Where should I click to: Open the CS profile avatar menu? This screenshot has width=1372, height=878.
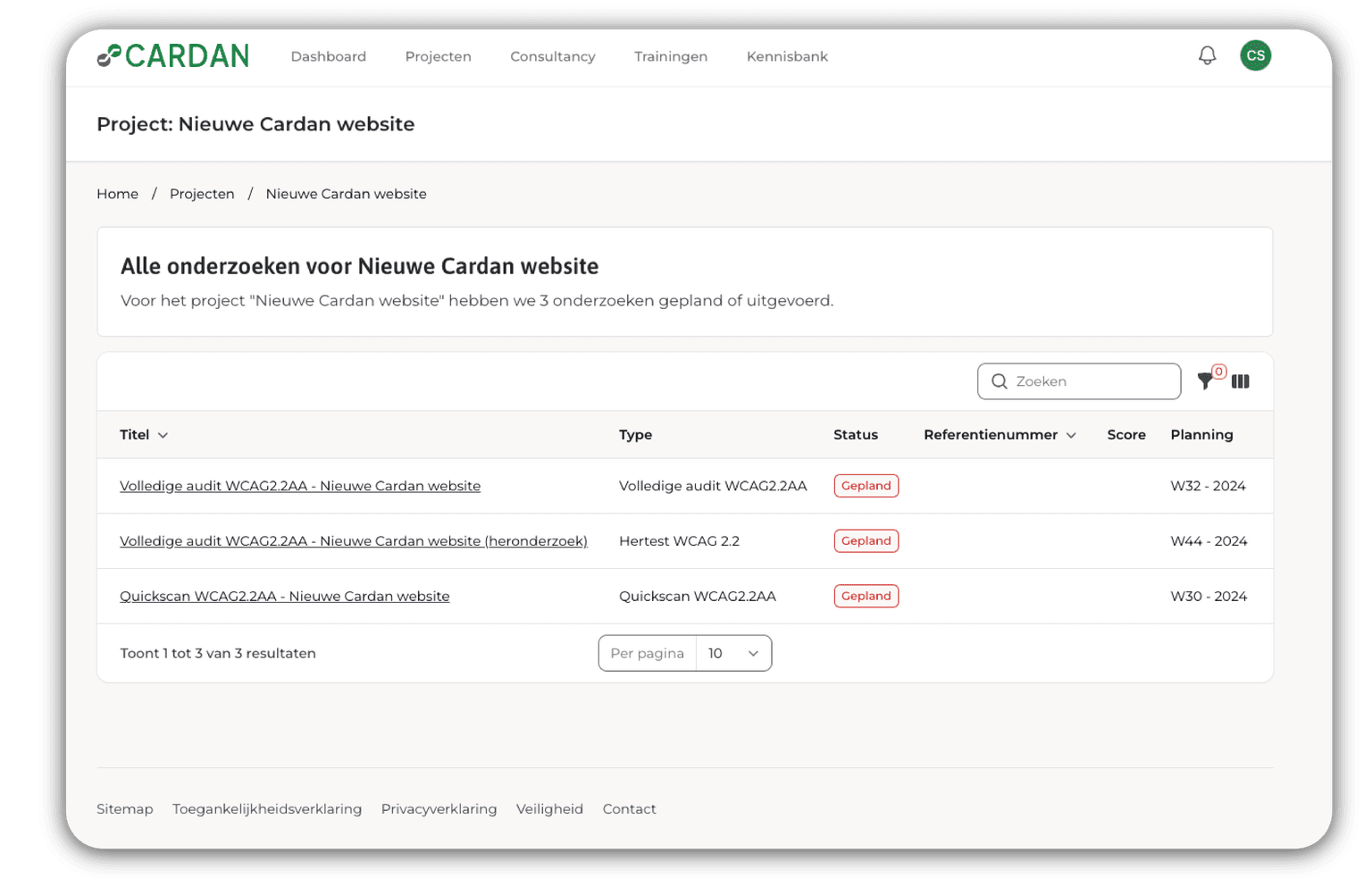(1255, 55)
